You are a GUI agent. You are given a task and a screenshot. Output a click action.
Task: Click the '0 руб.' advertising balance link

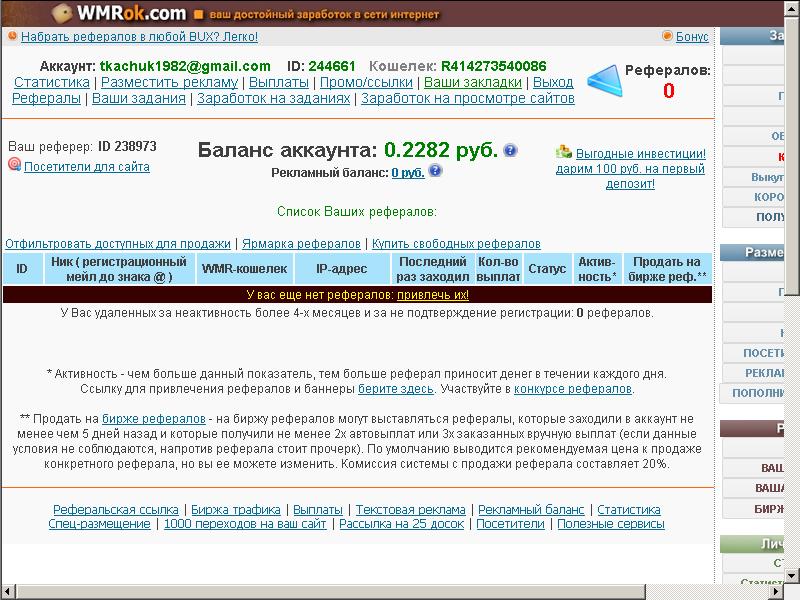tap(408, 173)
